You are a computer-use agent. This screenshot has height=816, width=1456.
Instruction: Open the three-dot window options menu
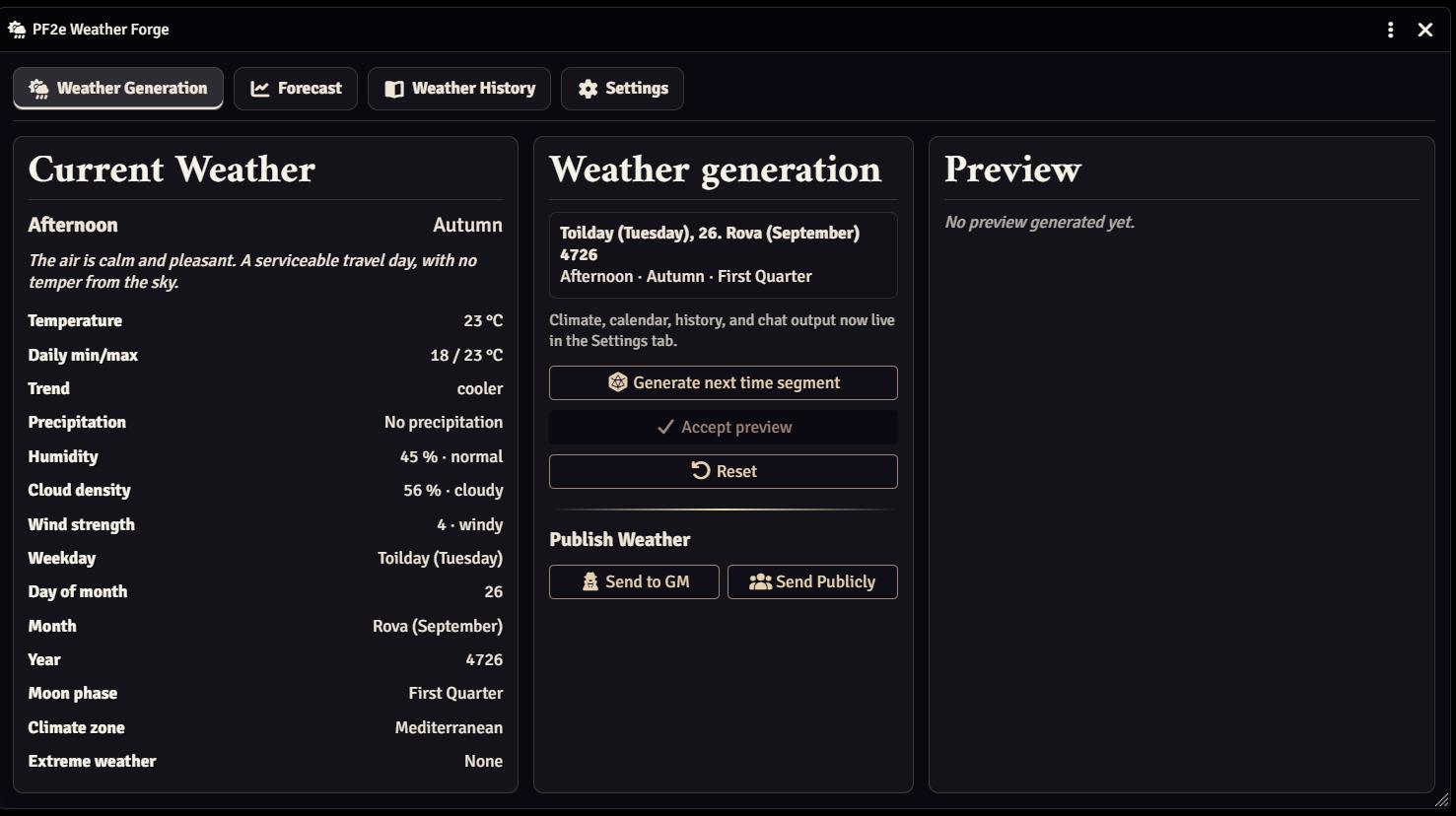point(1390,30)
